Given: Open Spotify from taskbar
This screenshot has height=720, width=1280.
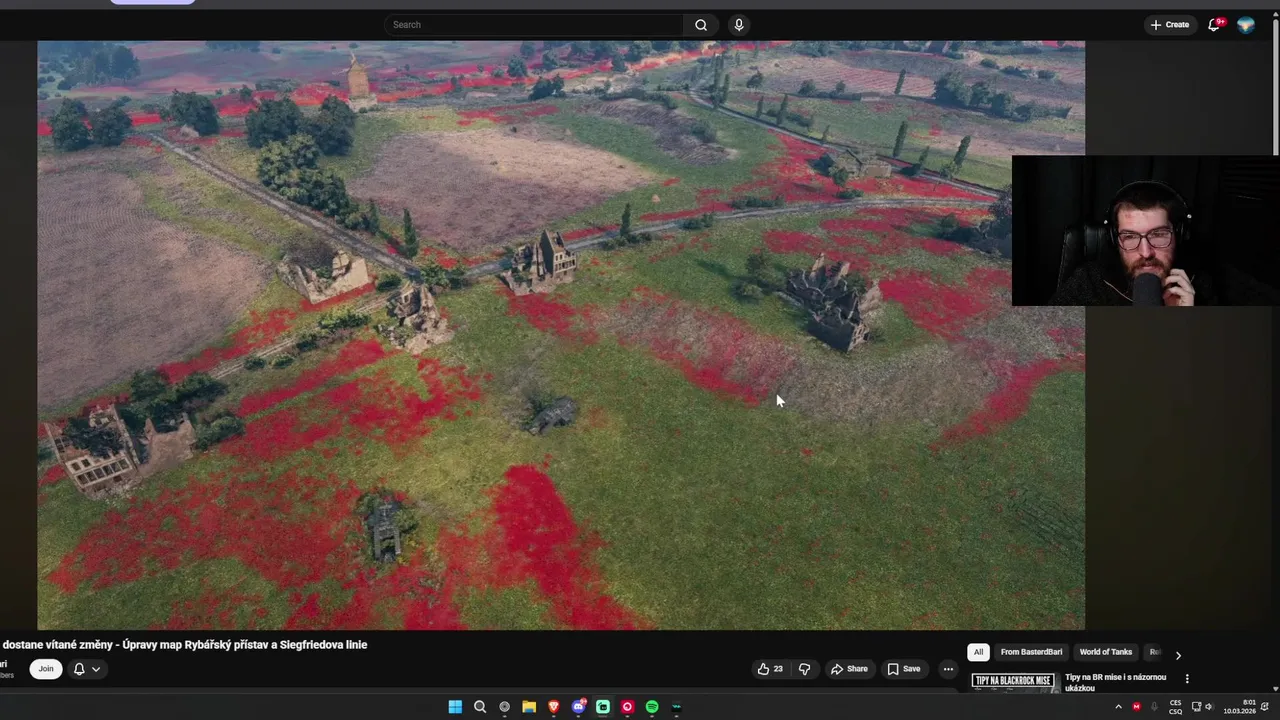Looking at the screenshot, I should [x=652, y=707].
